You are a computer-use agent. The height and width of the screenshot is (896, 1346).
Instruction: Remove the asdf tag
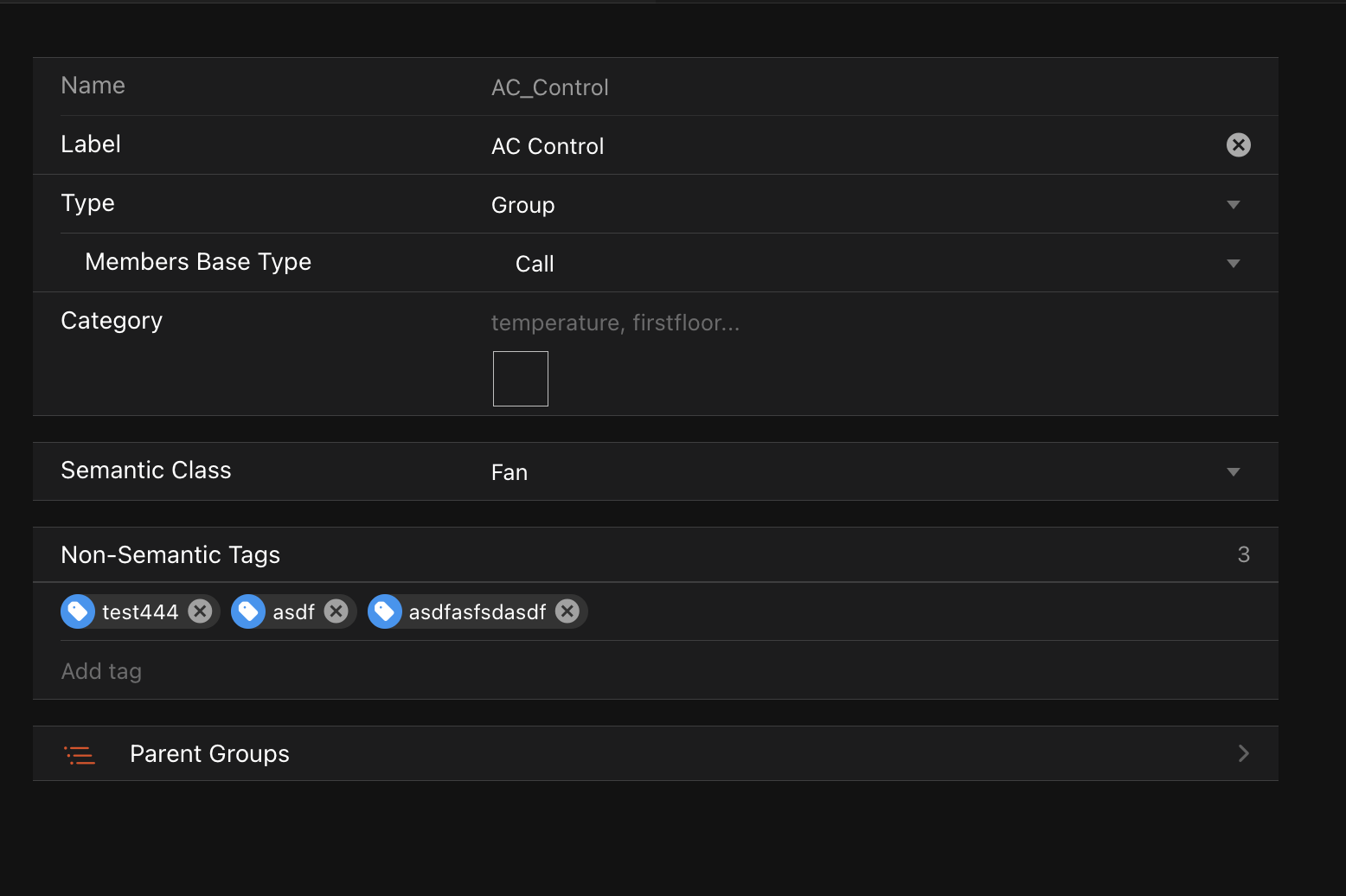pyautogui.click(x=336, y=611)
